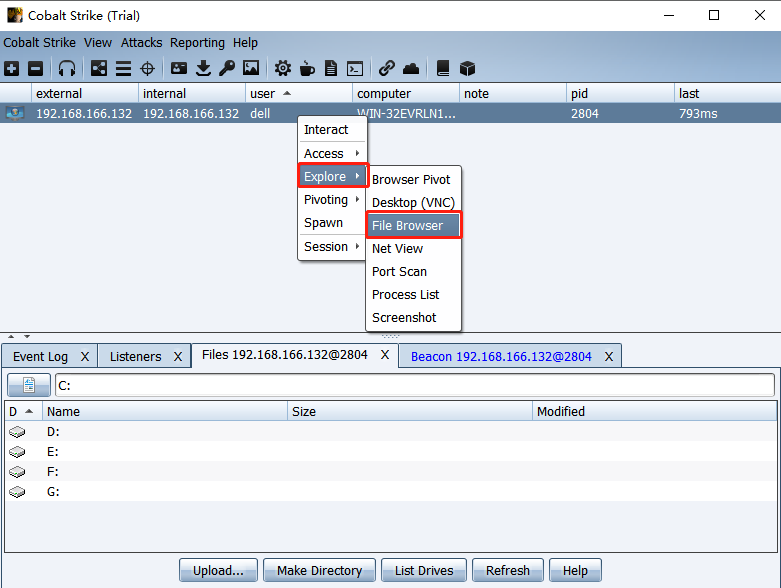Switch to the Event Log tab
The image size is (781, 588).
[40, 356]
